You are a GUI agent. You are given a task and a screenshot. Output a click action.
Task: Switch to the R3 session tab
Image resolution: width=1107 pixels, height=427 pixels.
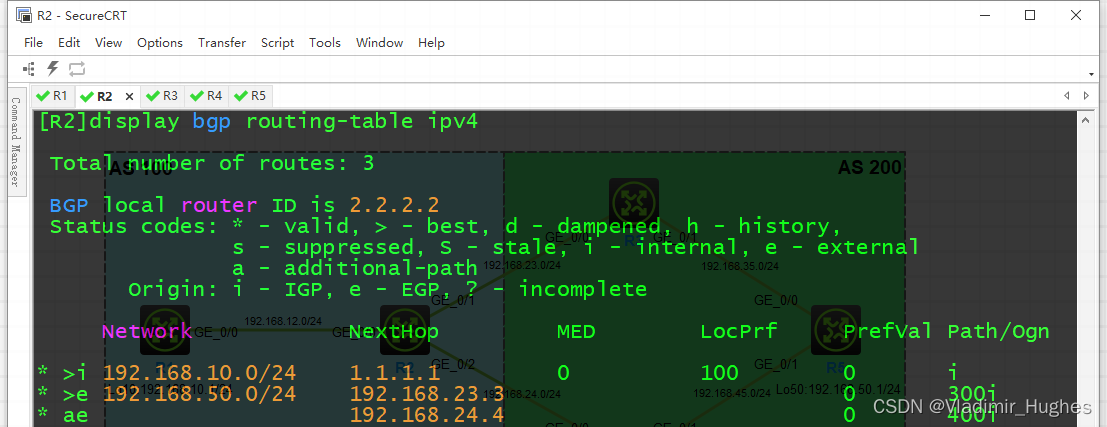coord(162,96)
